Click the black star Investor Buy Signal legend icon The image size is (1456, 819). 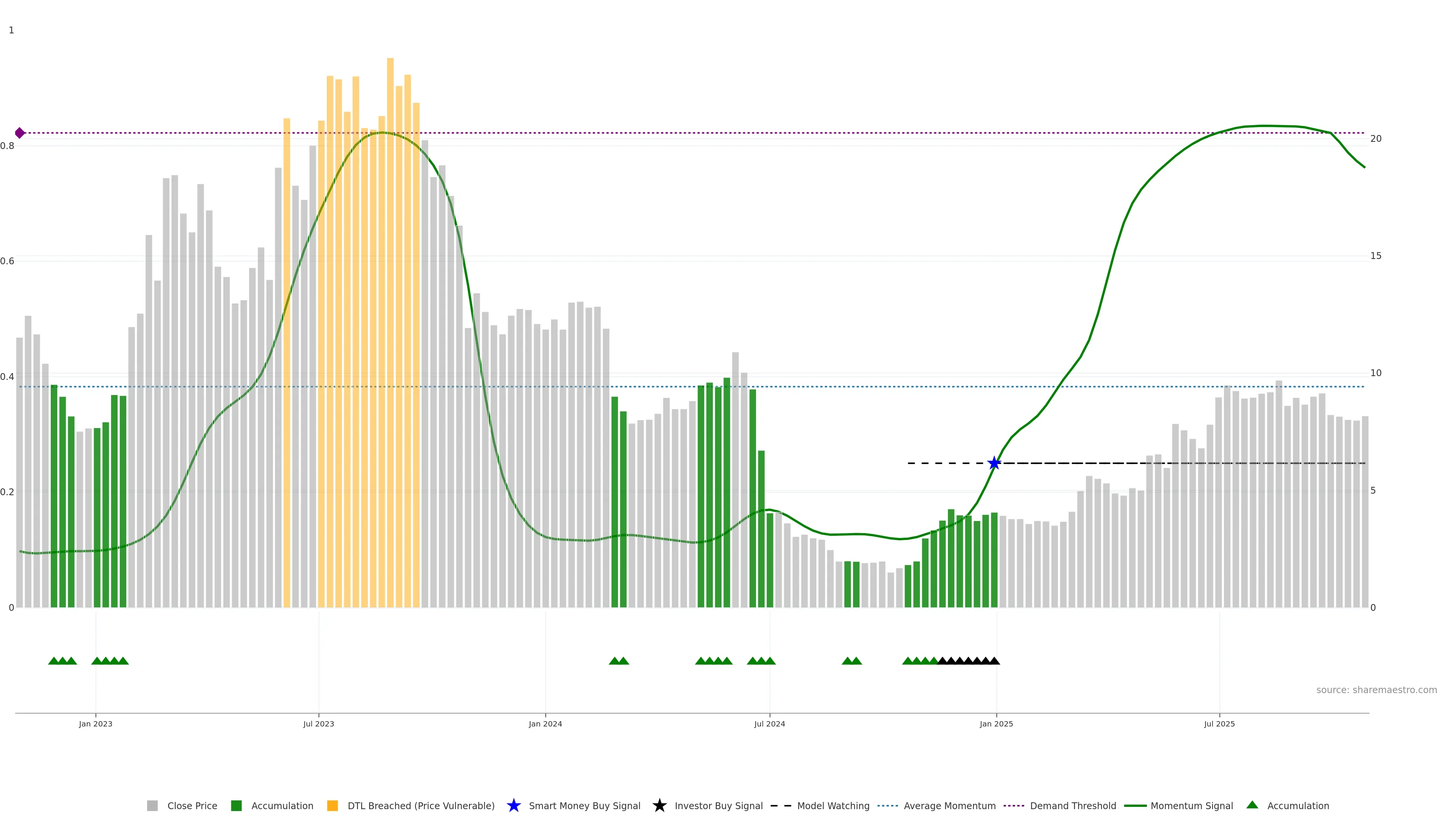coord(659,805)
